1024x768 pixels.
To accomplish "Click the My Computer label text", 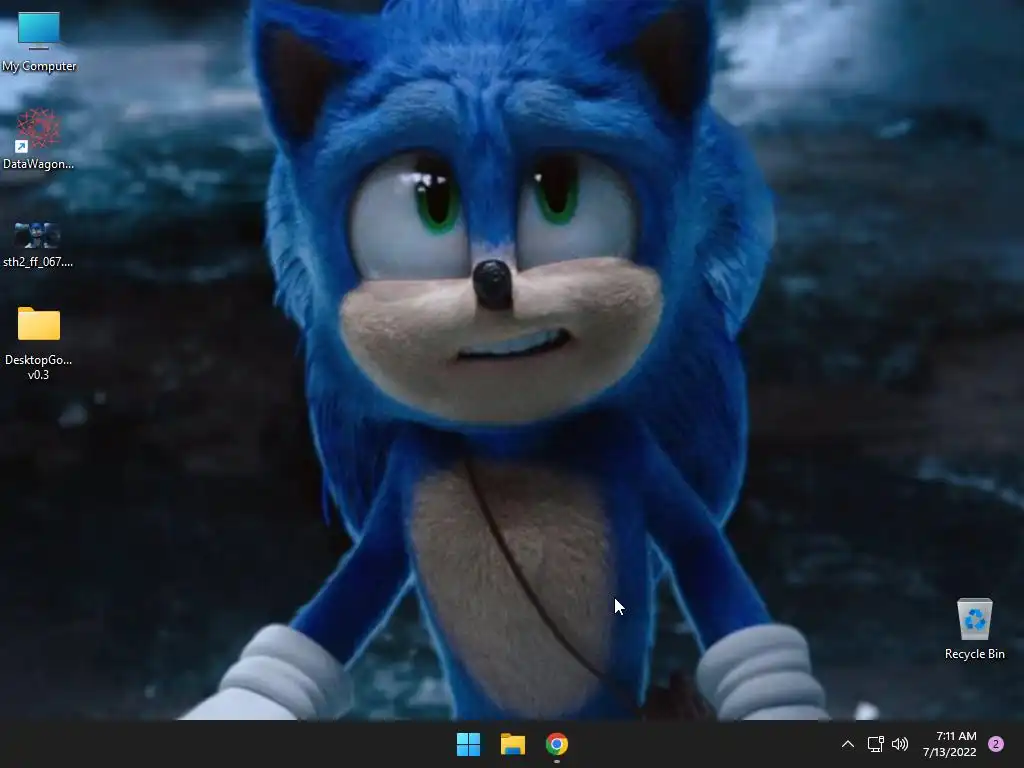I will point(39,66).
